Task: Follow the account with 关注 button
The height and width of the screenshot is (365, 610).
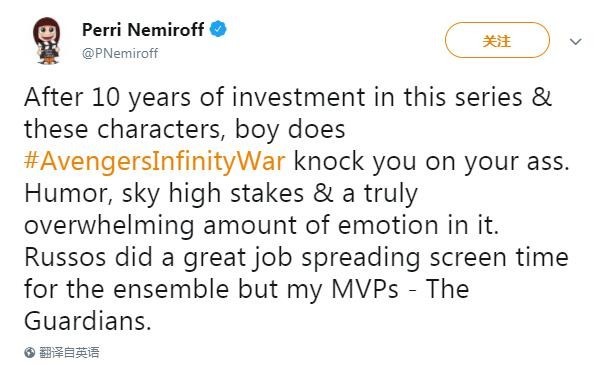Action: (x=497, y=40)
